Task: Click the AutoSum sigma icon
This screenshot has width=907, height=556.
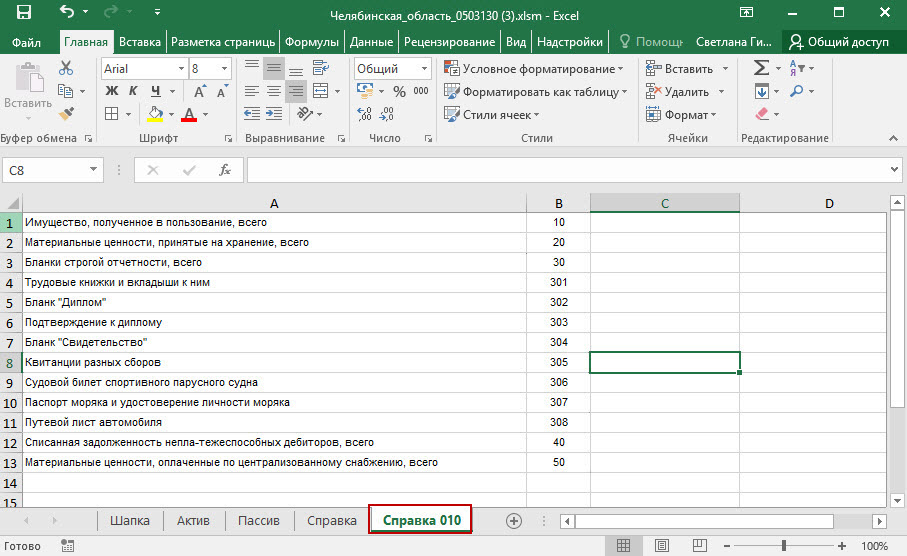Action: pos(761,68)
